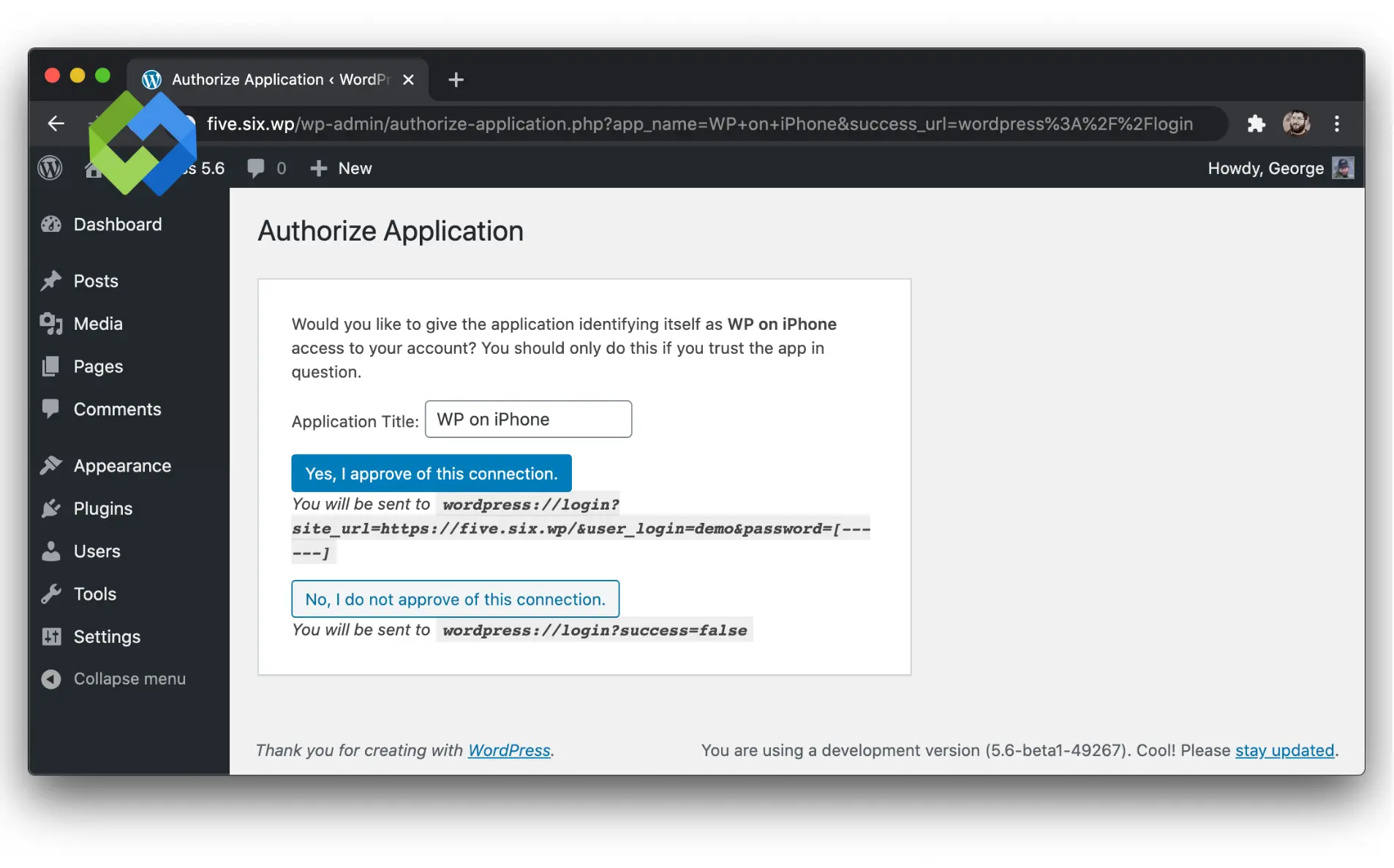Open the Plugins section
The width and height of the screenshot is (1394, 868).
102,508
